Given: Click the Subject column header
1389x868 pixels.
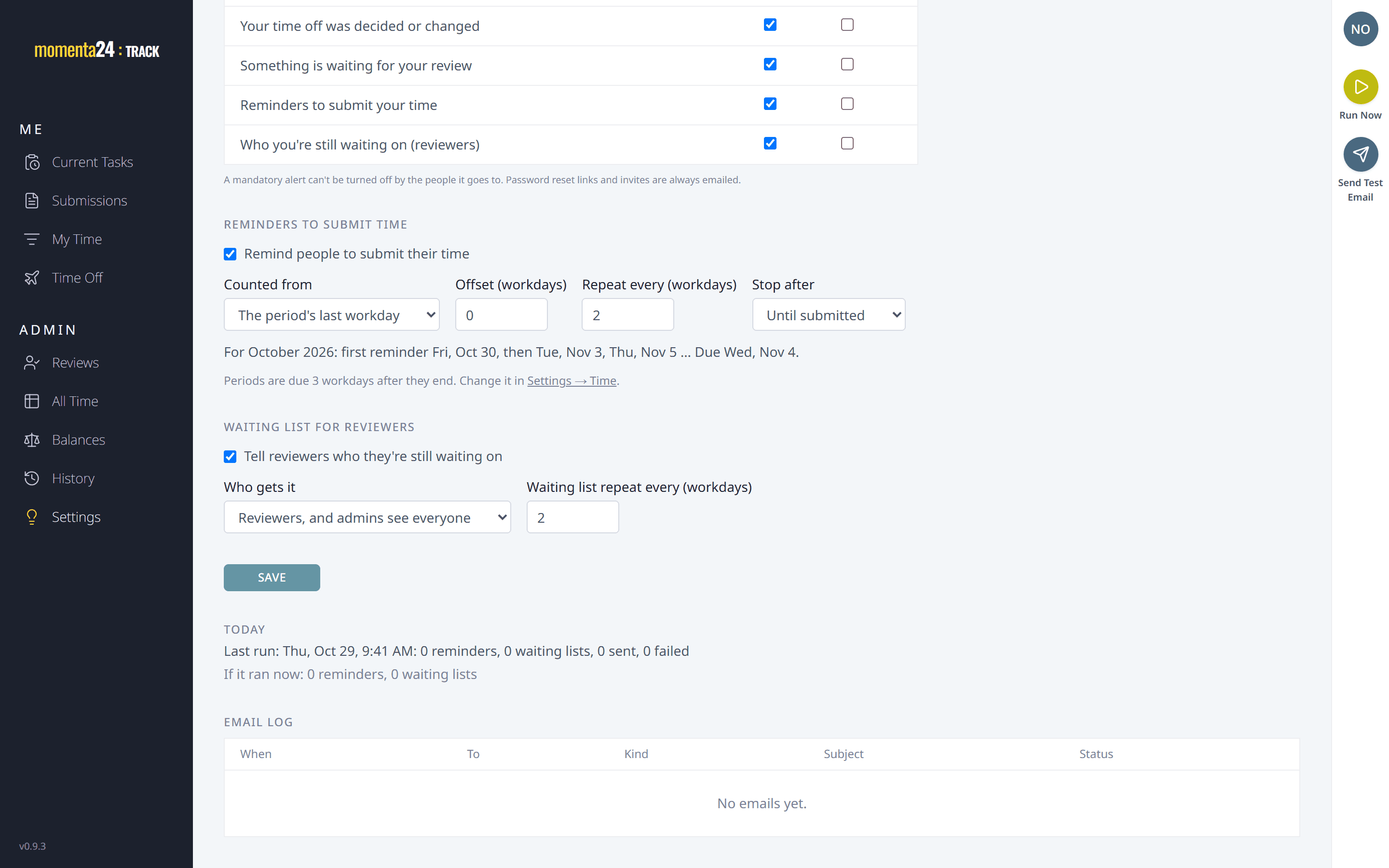Looking at the screenshot, I should 843,754.
